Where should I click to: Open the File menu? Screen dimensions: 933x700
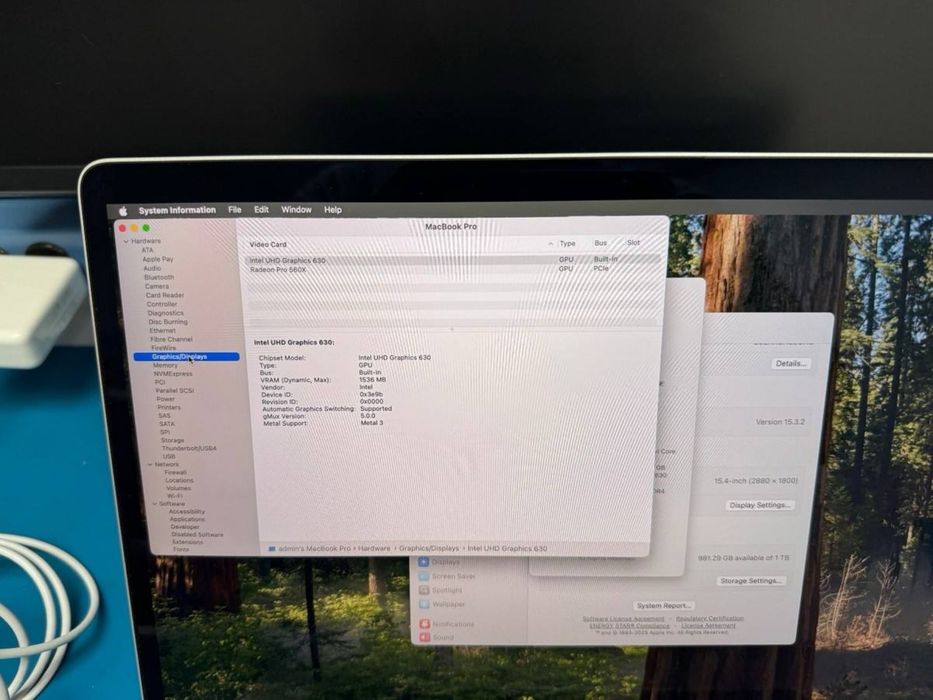click(x=235, y=210)
